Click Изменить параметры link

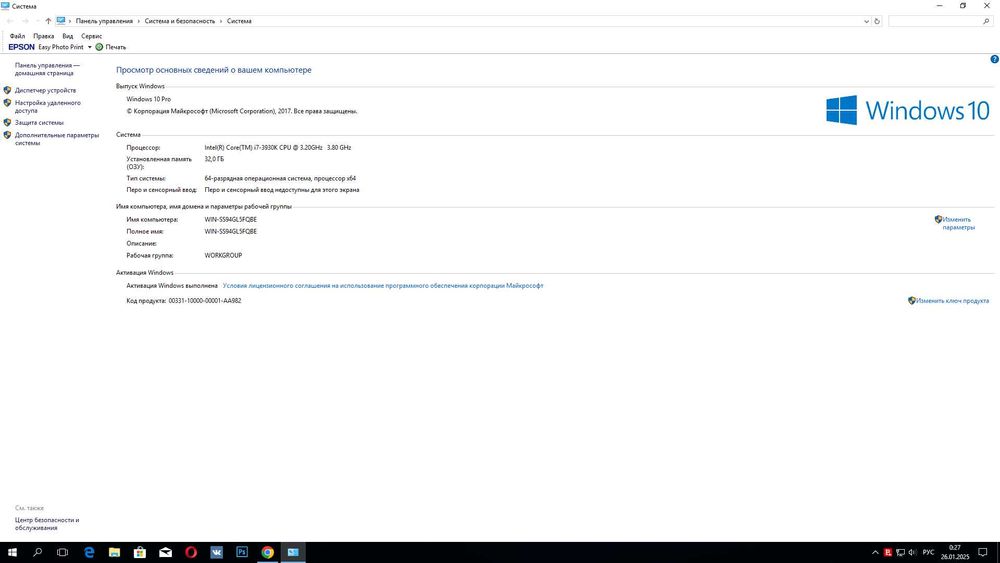click(x=958, y=223)
